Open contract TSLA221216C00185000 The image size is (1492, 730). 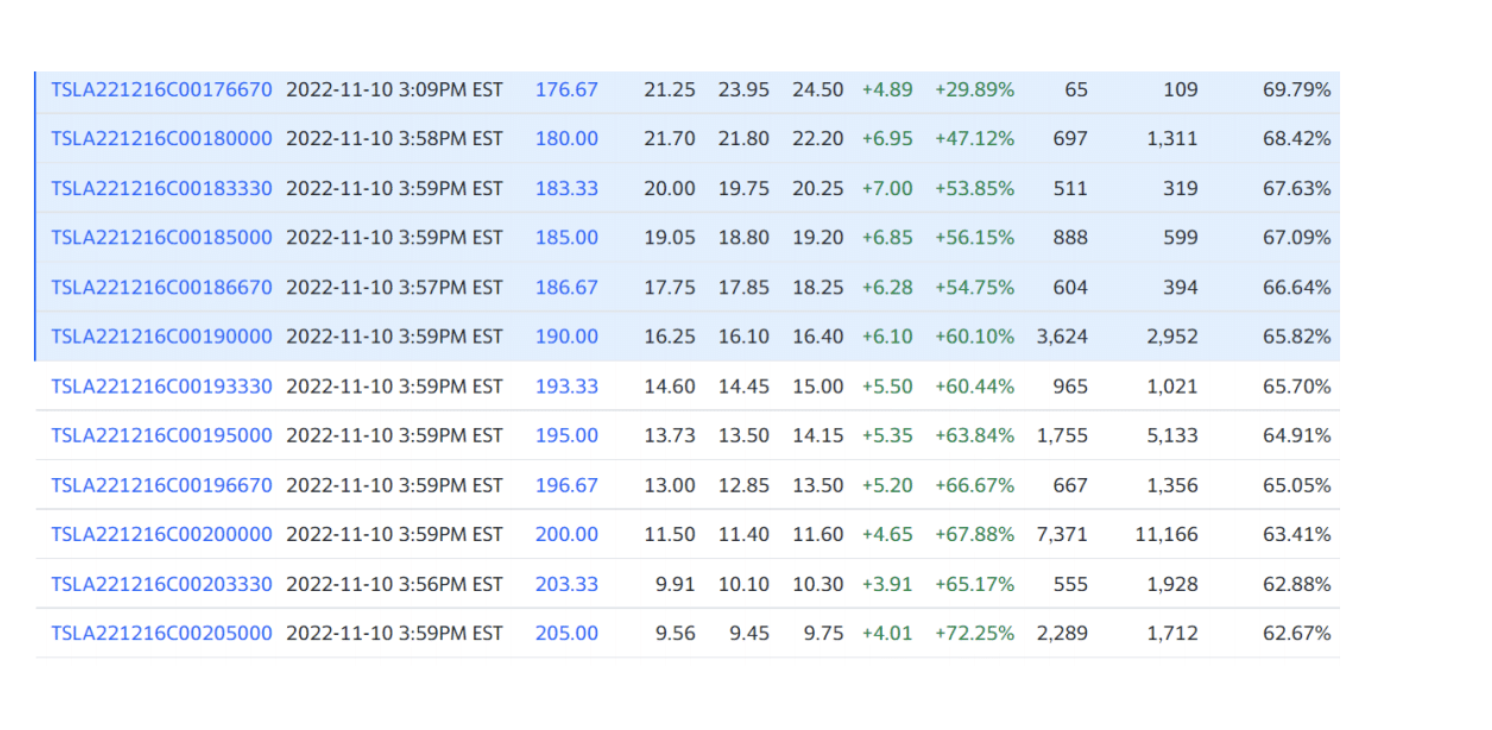click(x=161, y=237)
